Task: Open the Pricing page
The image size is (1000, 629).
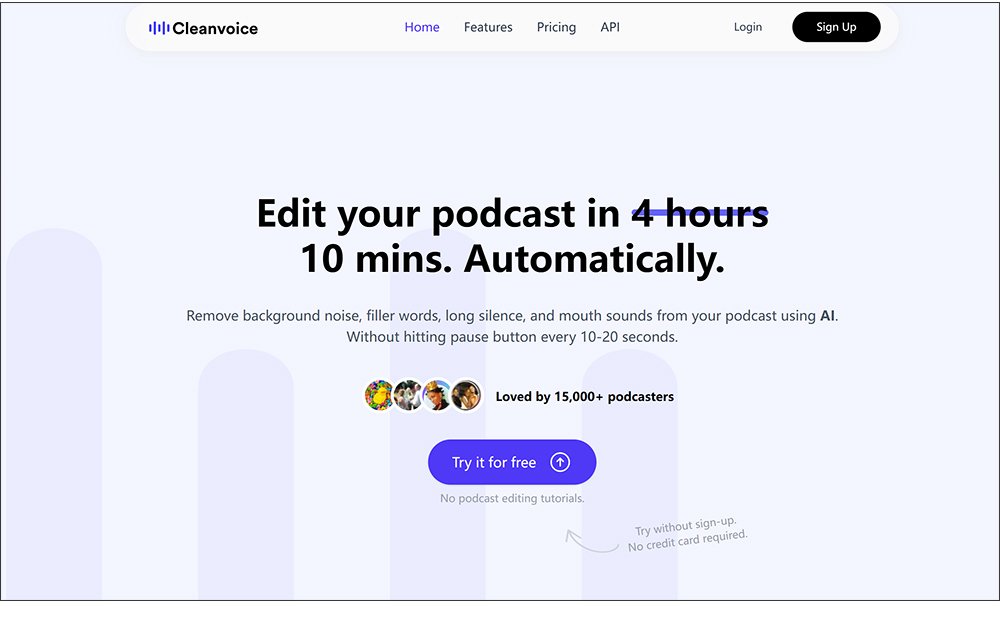Action: pos(556,27)
